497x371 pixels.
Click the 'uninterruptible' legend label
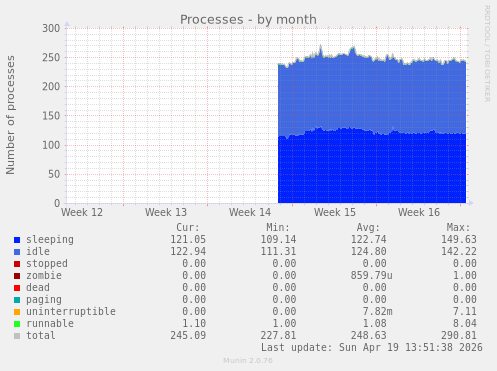pyautogui.click(x=71, y=312)
